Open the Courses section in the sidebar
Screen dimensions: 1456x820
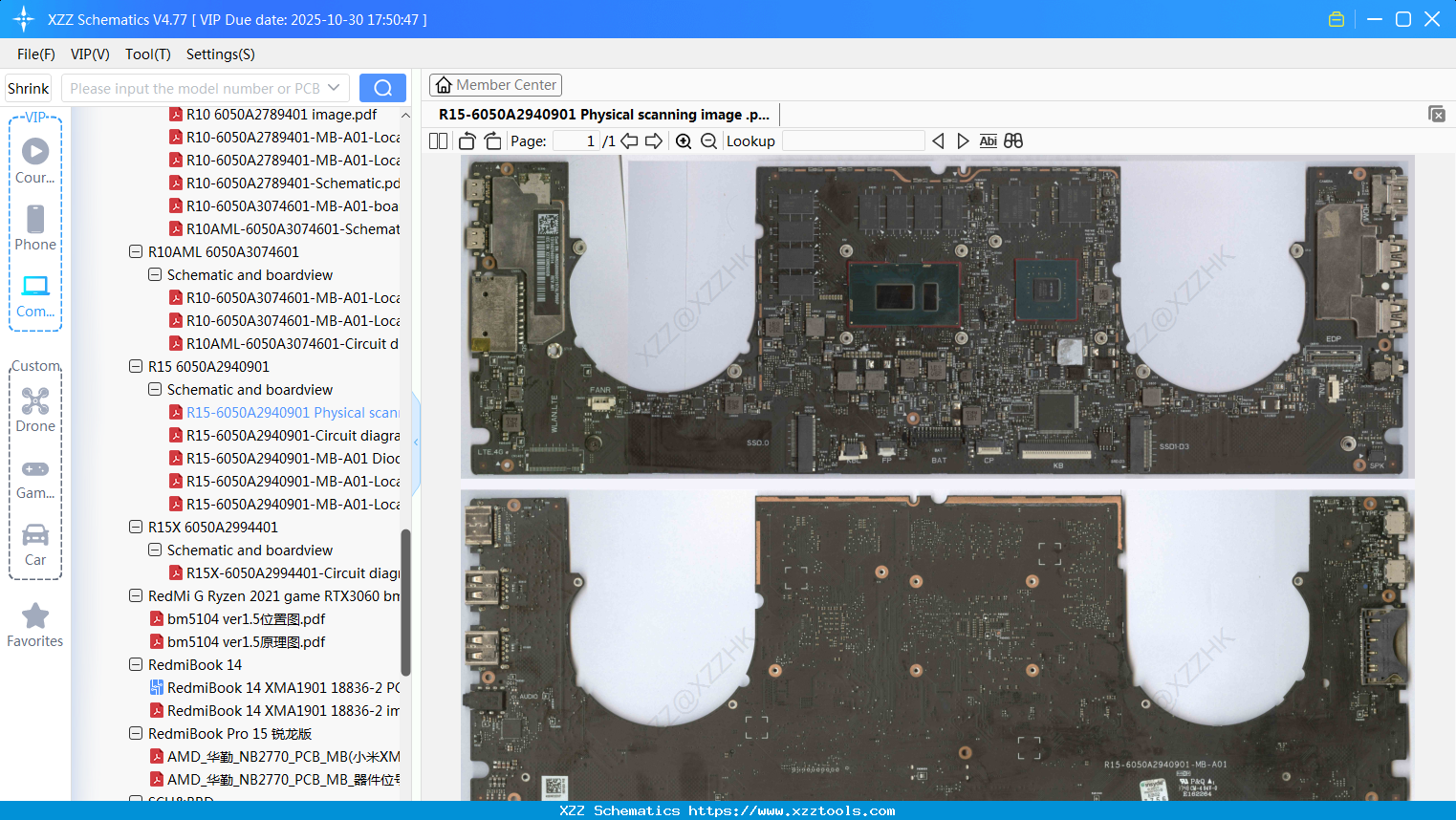[x=35, y=161]
